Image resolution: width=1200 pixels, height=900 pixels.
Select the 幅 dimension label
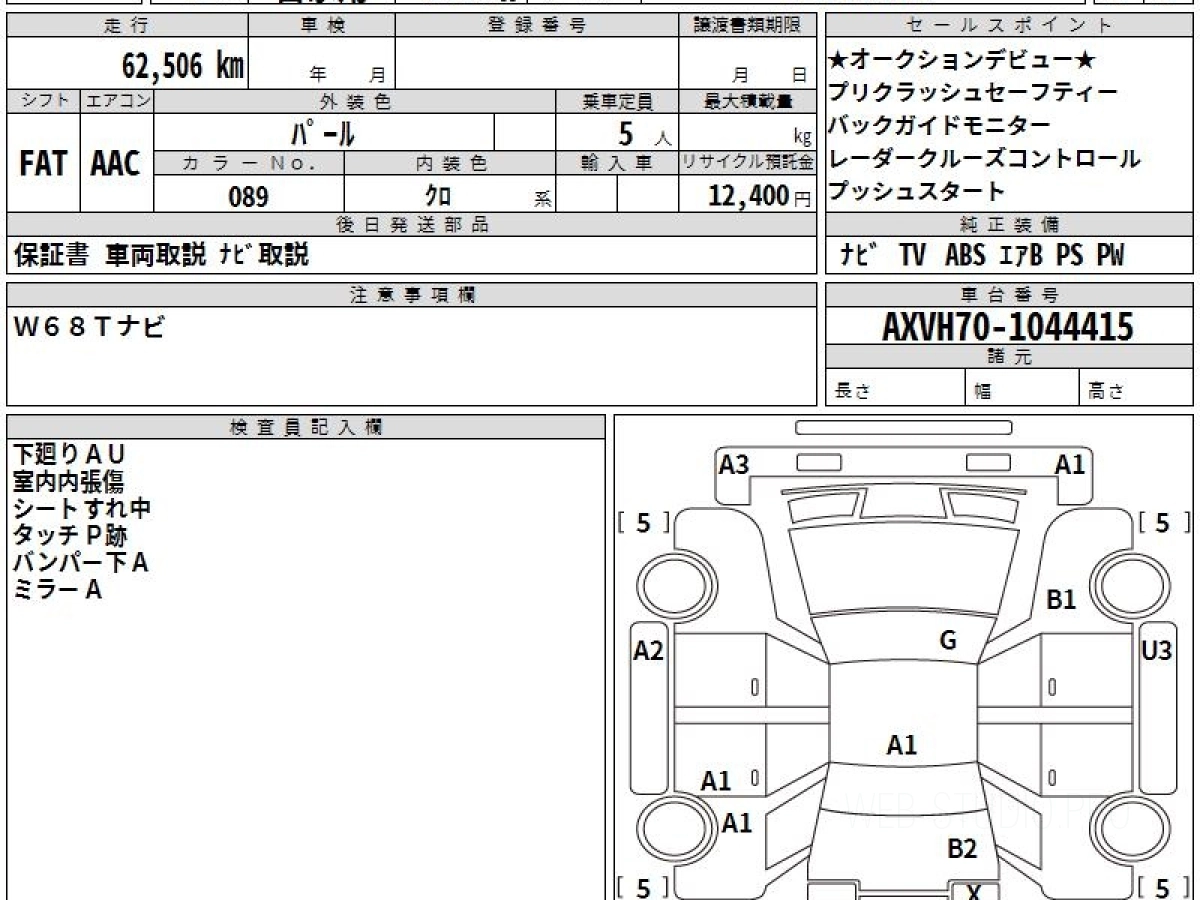point(983,391)
